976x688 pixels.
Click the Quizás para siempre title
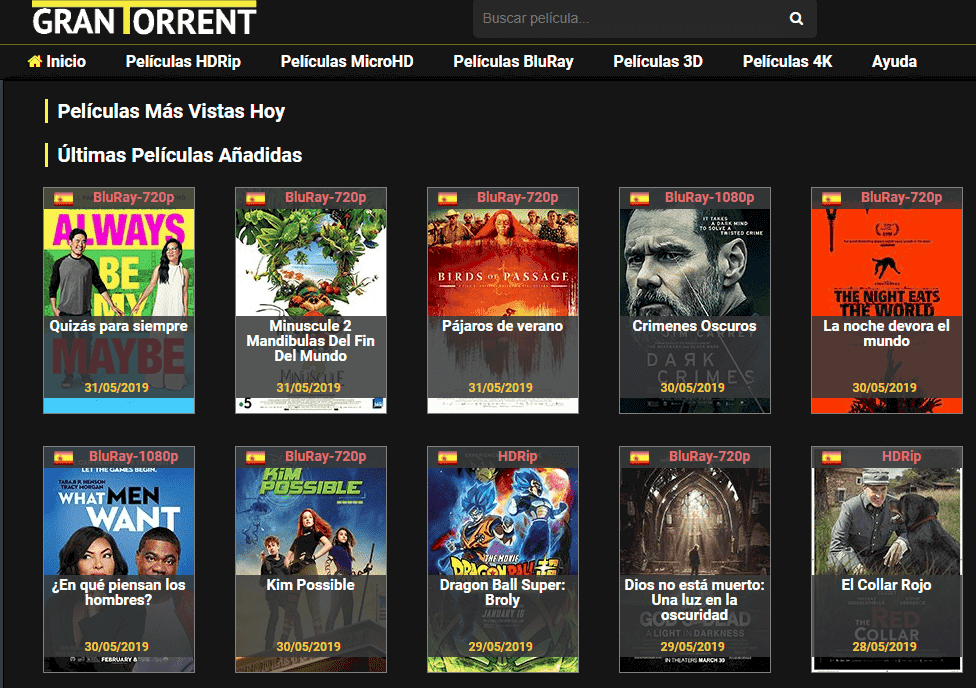(x=118, y=326)
